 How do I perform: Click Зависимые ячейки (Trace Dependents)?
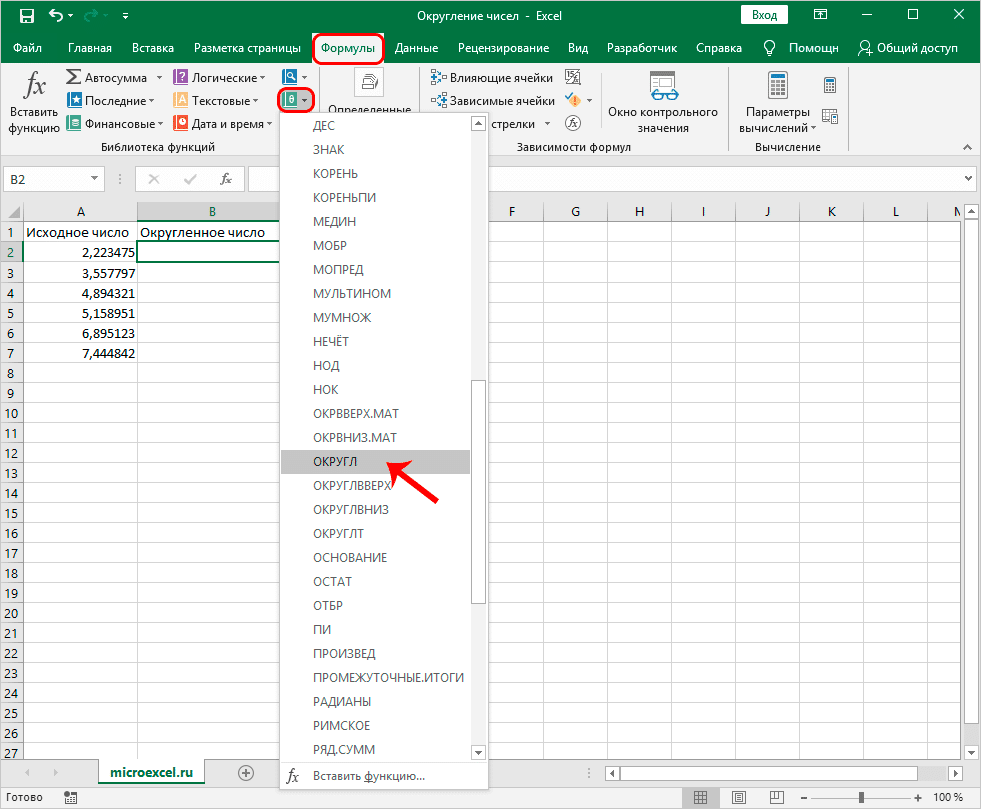click(x=492, y=99)
